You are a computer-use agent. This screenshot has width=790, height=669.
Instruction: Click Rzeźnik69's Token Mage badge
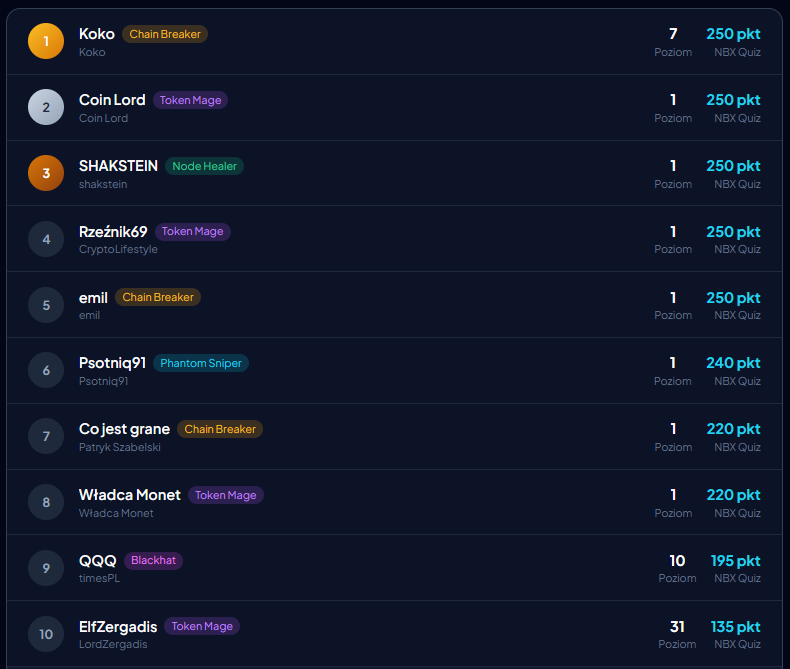point(192,232)
